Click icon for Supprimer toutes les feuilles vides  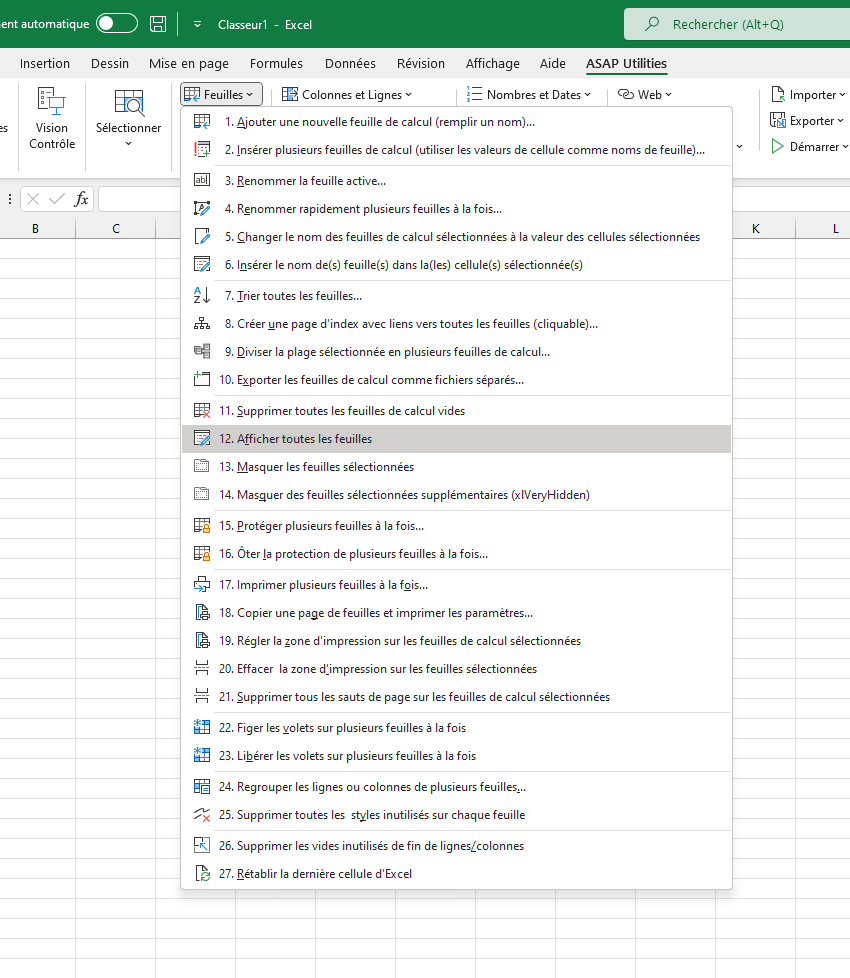tap(201, 410)
